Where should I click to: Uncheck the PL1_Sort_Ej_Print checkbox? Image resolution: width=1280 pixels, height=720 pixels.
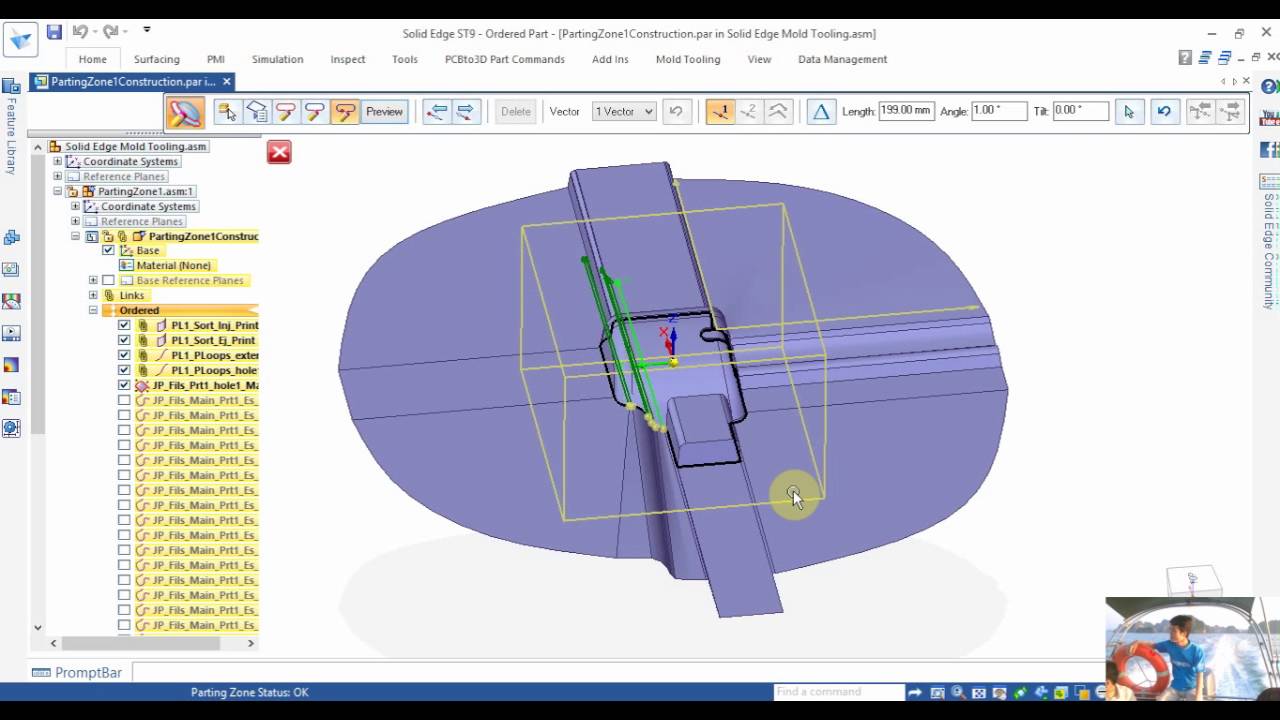click(124, 340)
